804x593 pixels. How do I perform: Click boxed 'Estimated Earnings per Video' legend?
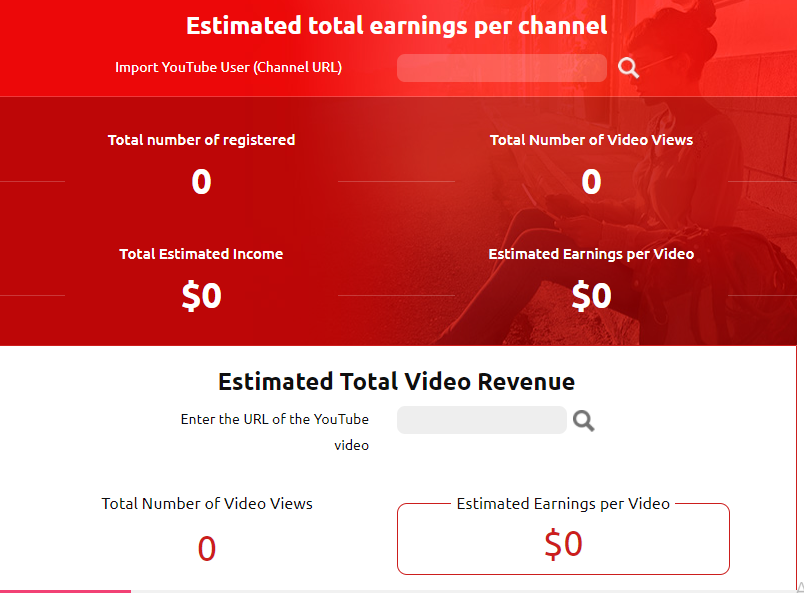click(x=563, y=504)
